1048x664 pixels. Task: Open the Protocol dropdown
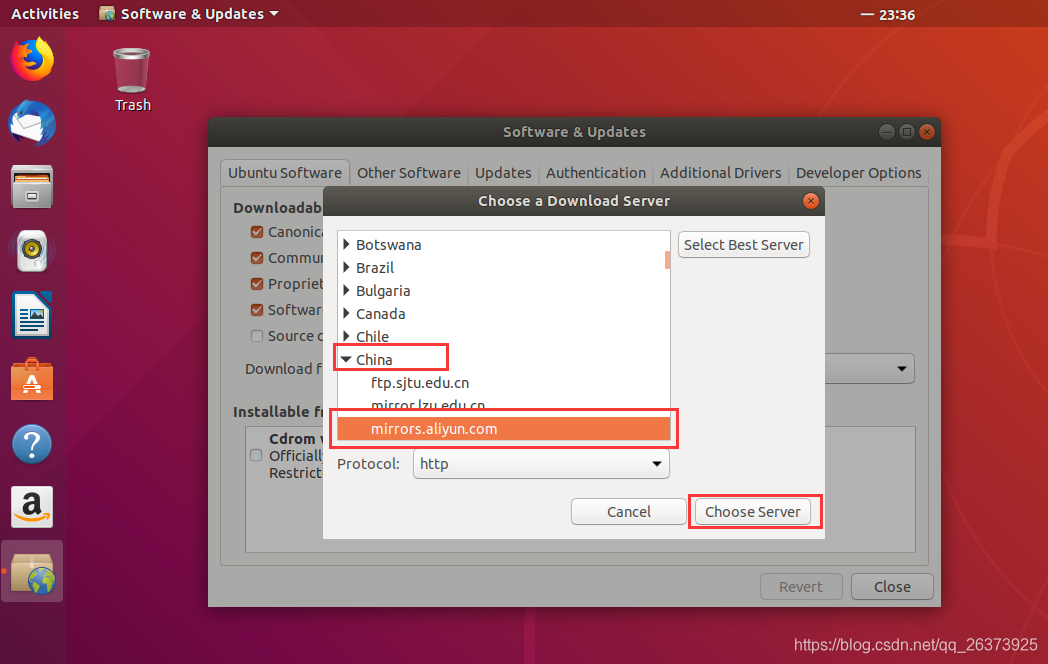(x=541, y=463)
